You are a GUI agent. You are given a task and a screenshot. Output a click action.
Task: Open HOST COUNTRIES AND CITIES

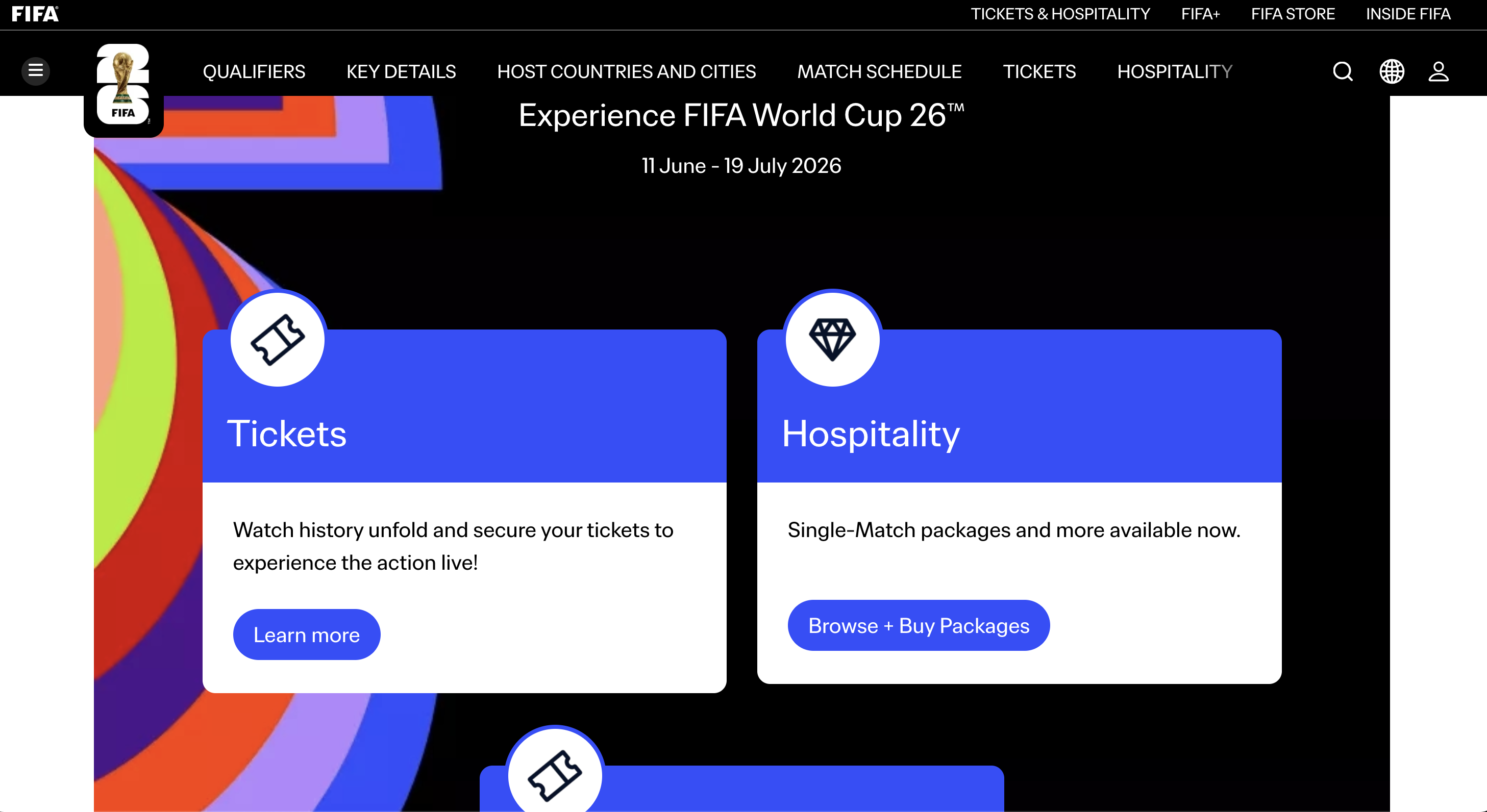tap(626, 71)
